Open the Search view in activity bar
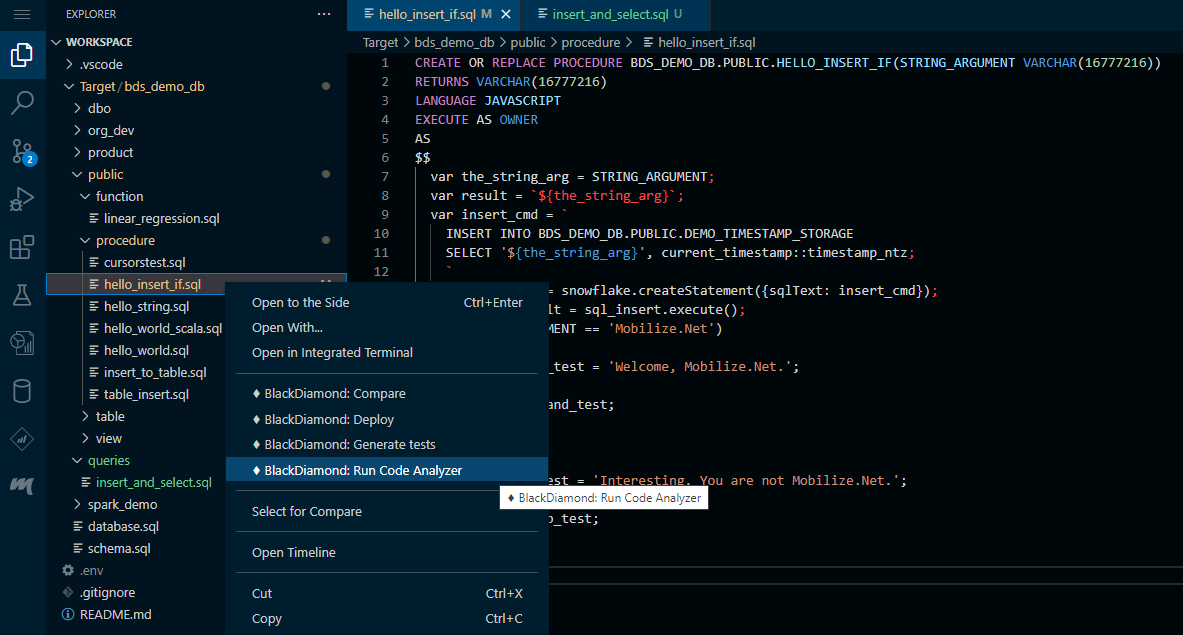 click(x=22, y=102)
